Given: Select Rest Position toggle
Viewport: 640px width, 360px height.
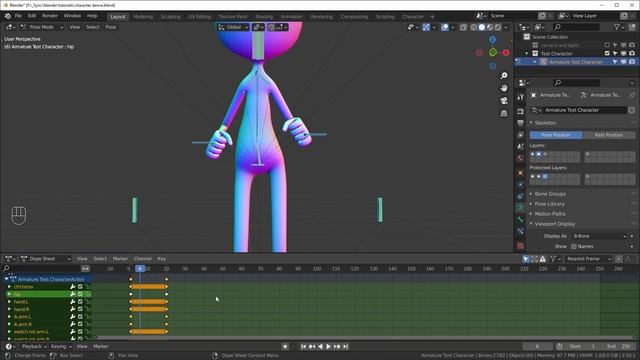Looking at the screenshot, I should point(609,135).
